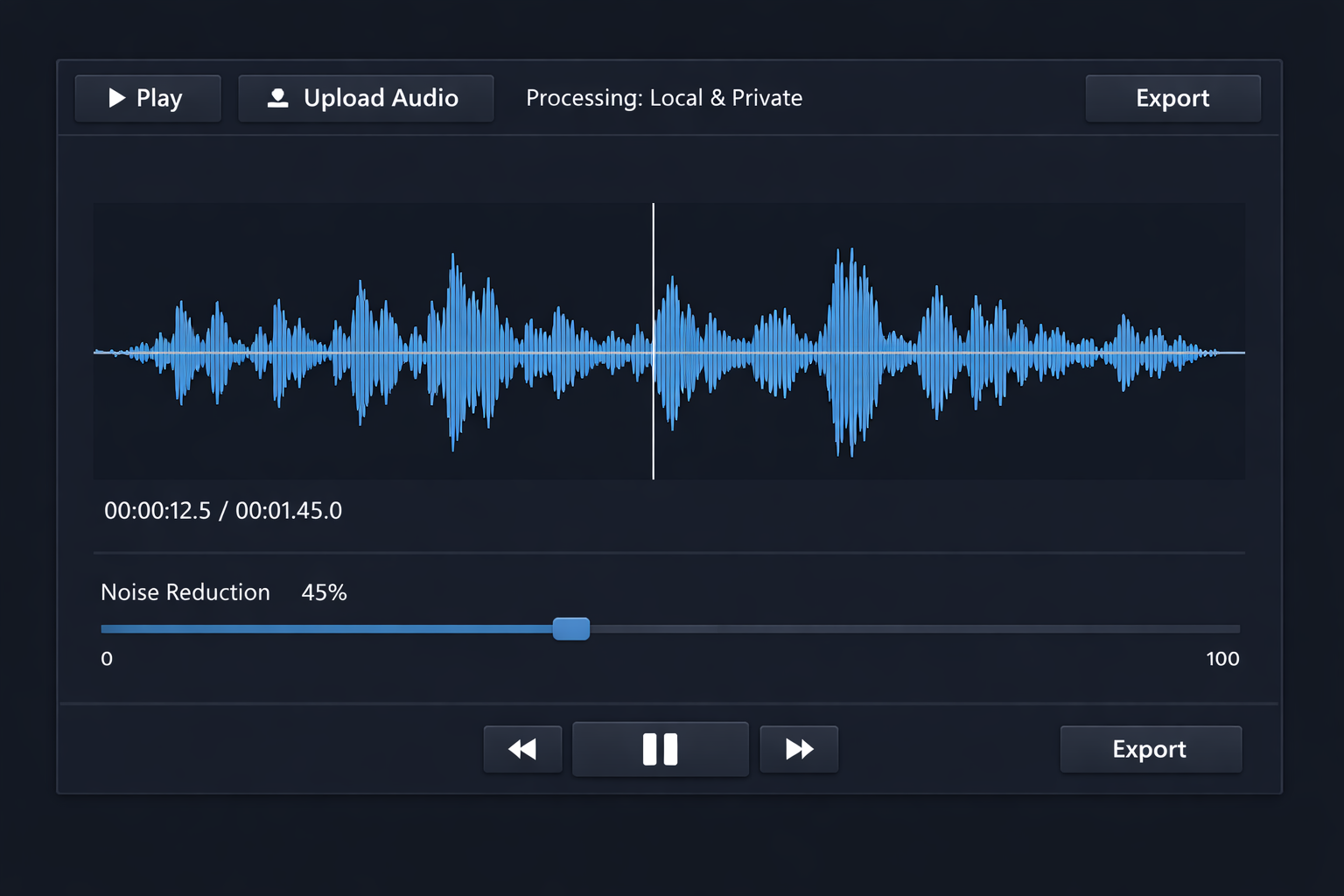Click the Upload Audio upload icon

278,98
